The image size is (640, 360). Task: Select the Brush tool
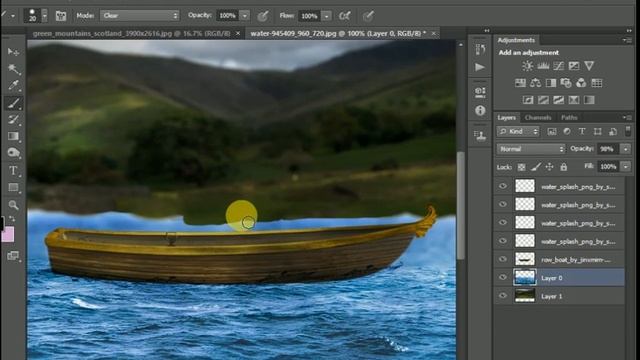click(x=13, y=103)
